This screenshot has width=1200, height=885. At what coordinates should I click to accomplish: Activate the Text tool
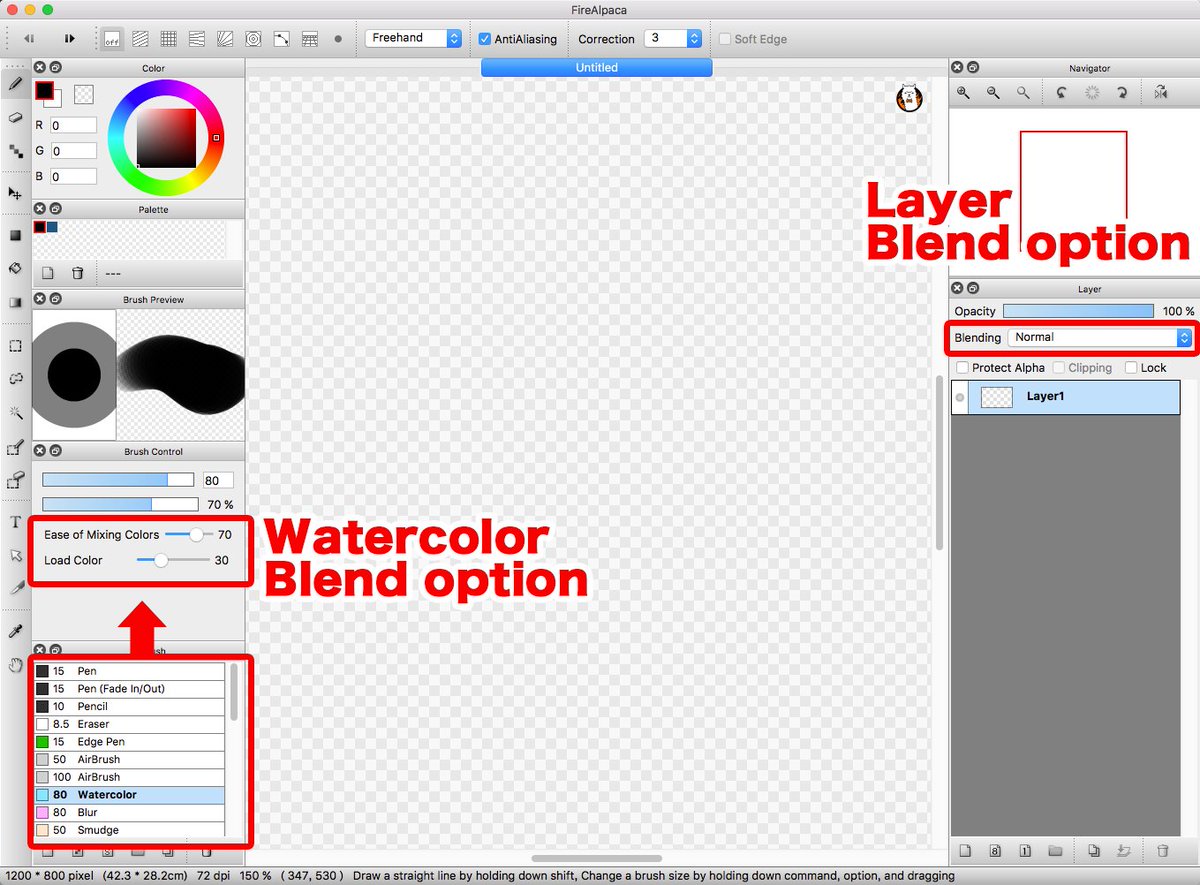[13, 521]
